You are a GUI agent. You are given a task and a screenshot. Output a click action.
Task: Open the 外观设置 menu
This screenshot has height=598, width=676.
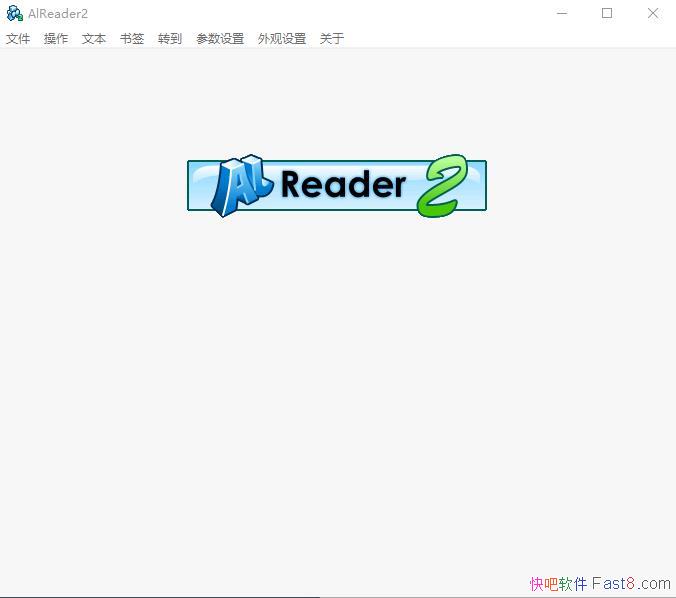pos(282,39)
